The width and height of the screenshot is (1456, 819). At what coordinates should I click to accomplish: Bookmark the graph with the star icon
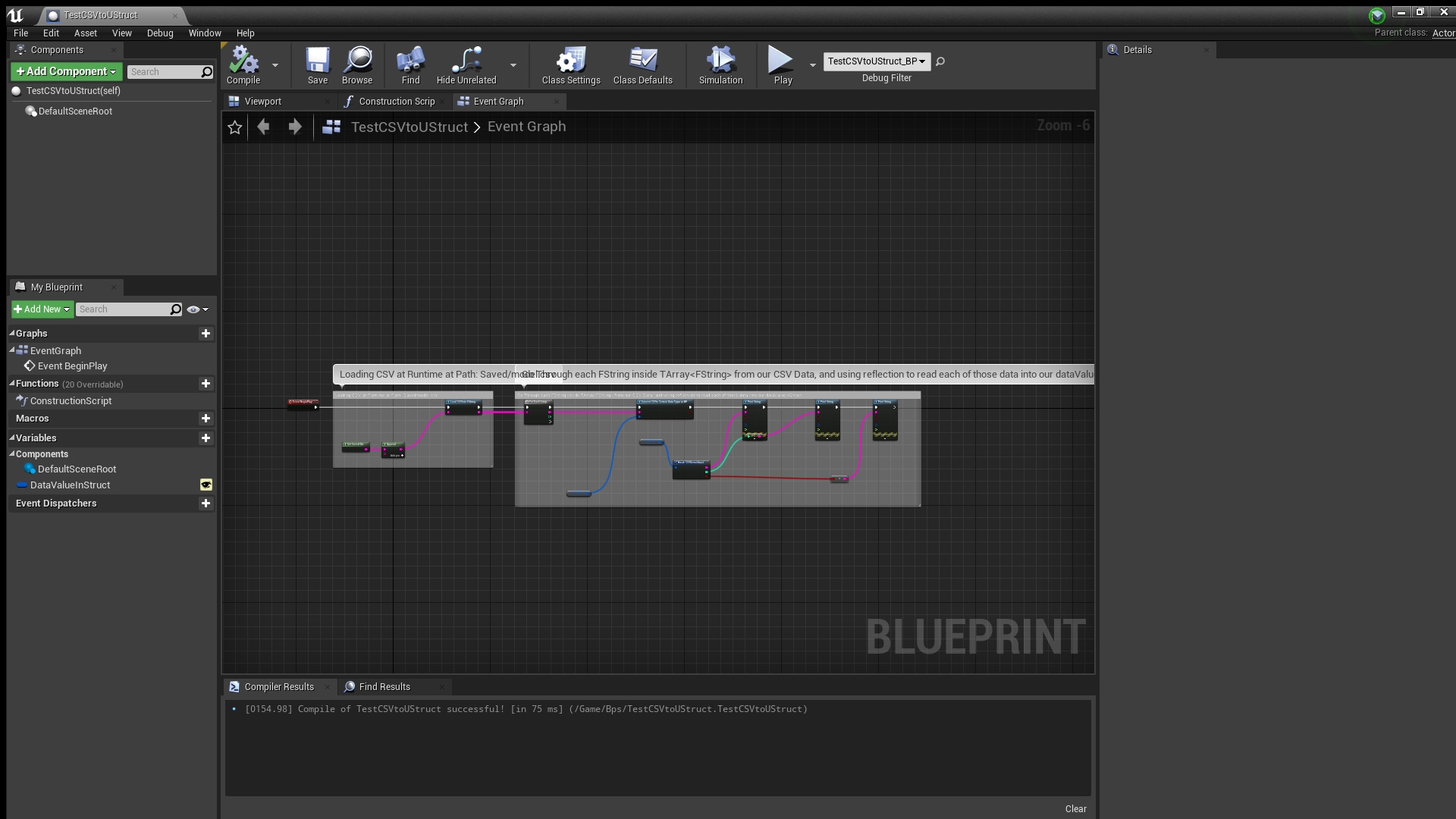(x=235, y=127)
